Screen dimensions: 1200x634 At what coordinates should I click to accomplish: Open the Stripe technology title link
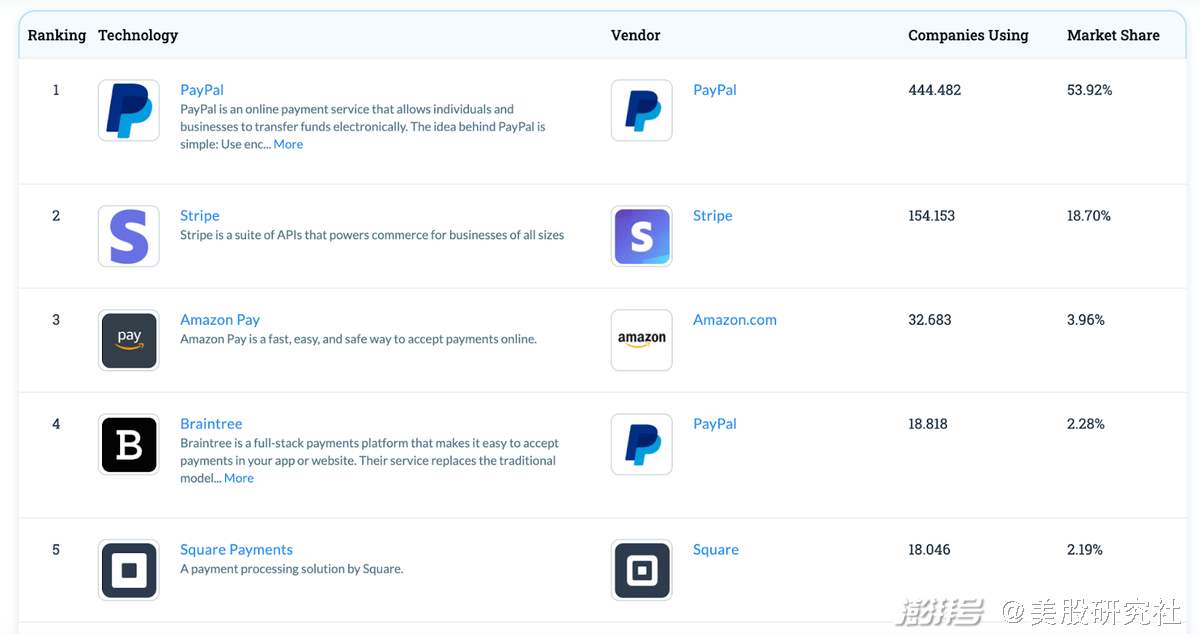[x=200, y=216]
